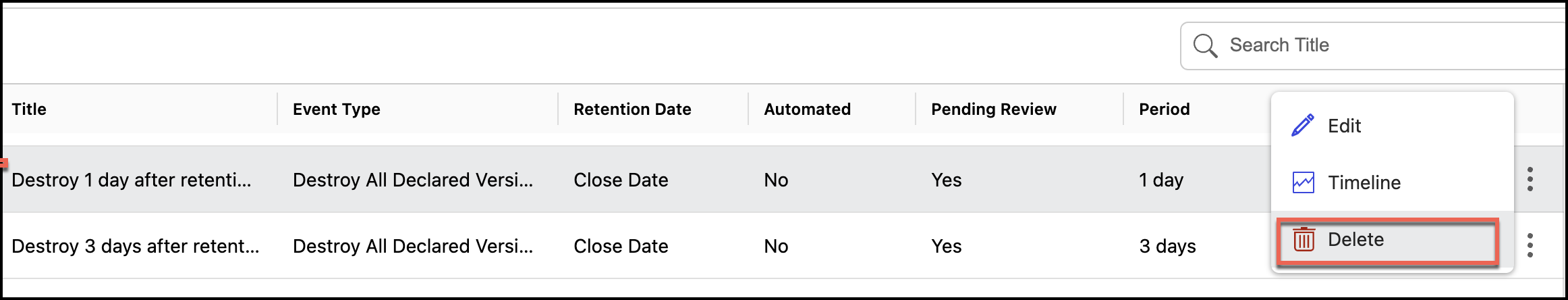Click the Period column header

coord(1164,109)
